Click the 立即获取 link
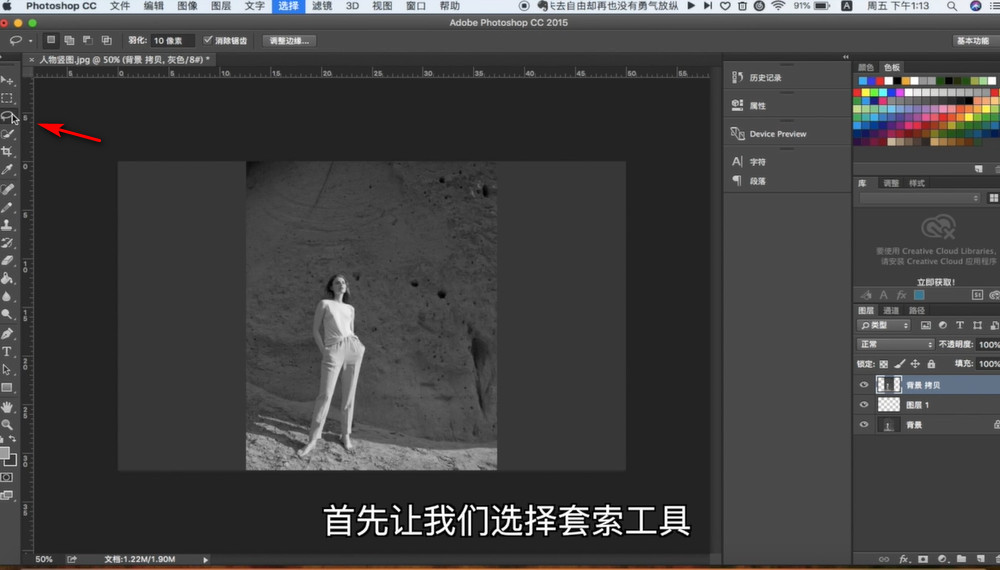Image resolution: width=1000 pixels, height=570 pixels. click(936, 282)
